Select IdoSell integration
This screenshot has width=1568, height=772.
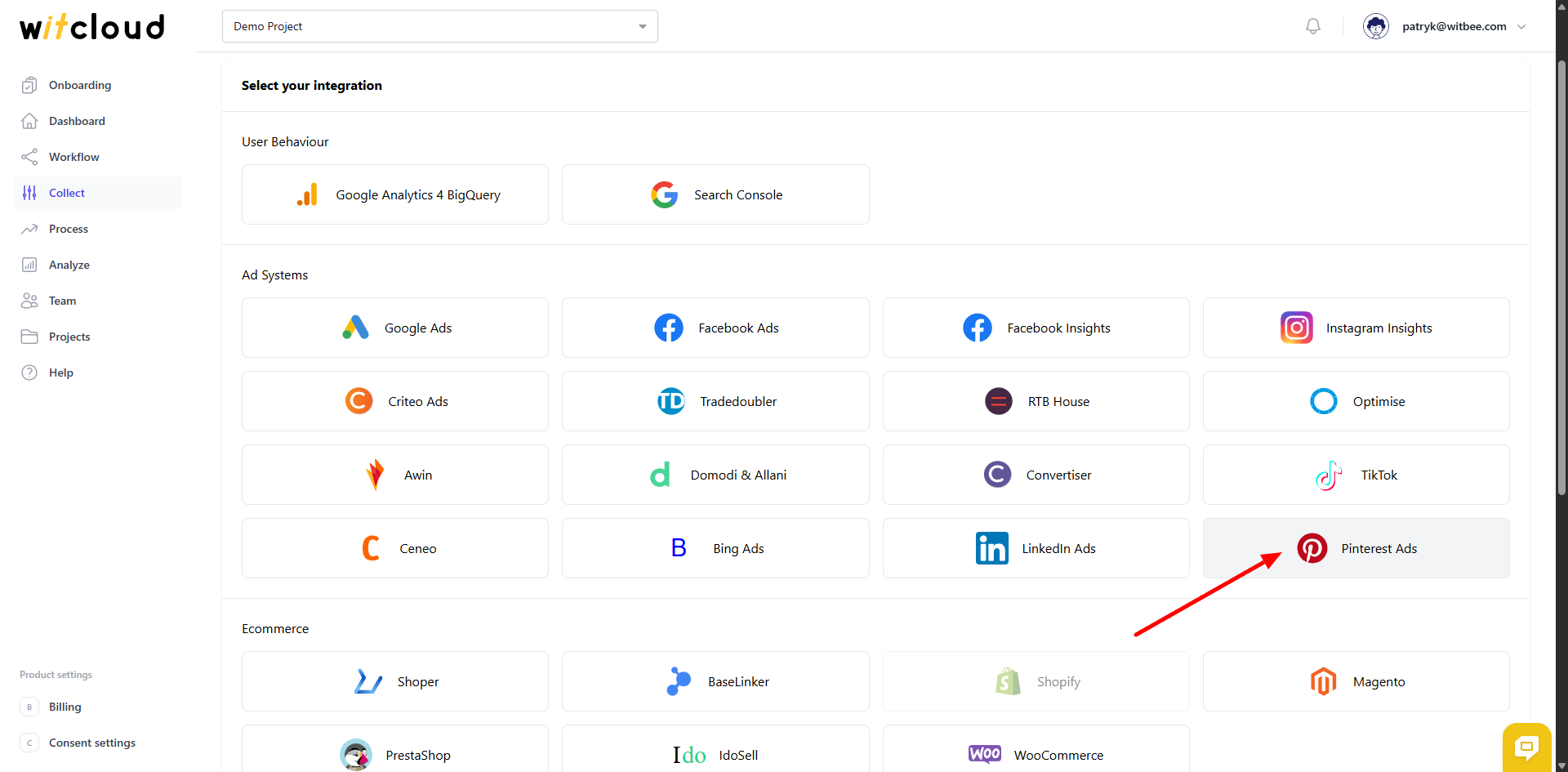point(715,748)
